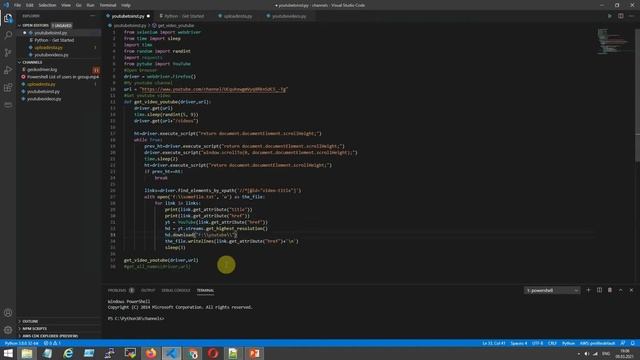The height and width of the screenshot is (360, 640).
Task: Click the Ln/Col cursor position indicator
Action: click(494, 343)
